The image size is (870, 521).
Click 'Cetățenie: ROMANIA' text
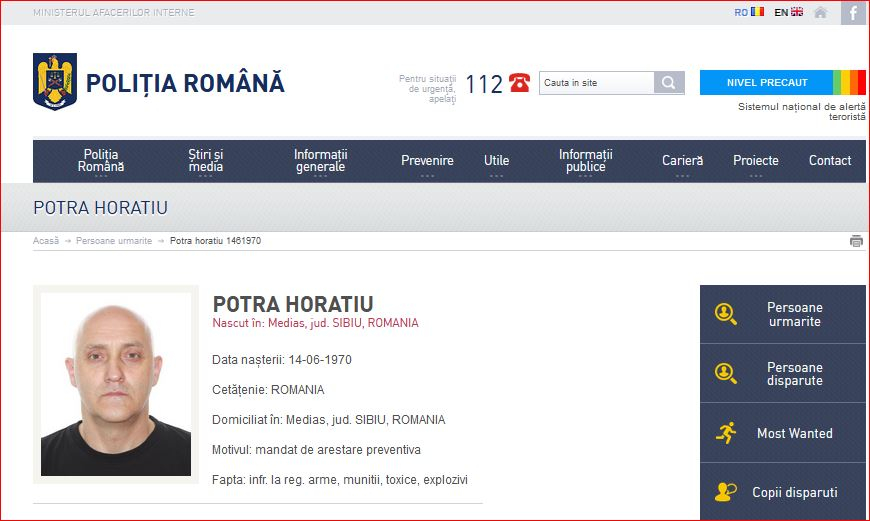coord(268,390)
